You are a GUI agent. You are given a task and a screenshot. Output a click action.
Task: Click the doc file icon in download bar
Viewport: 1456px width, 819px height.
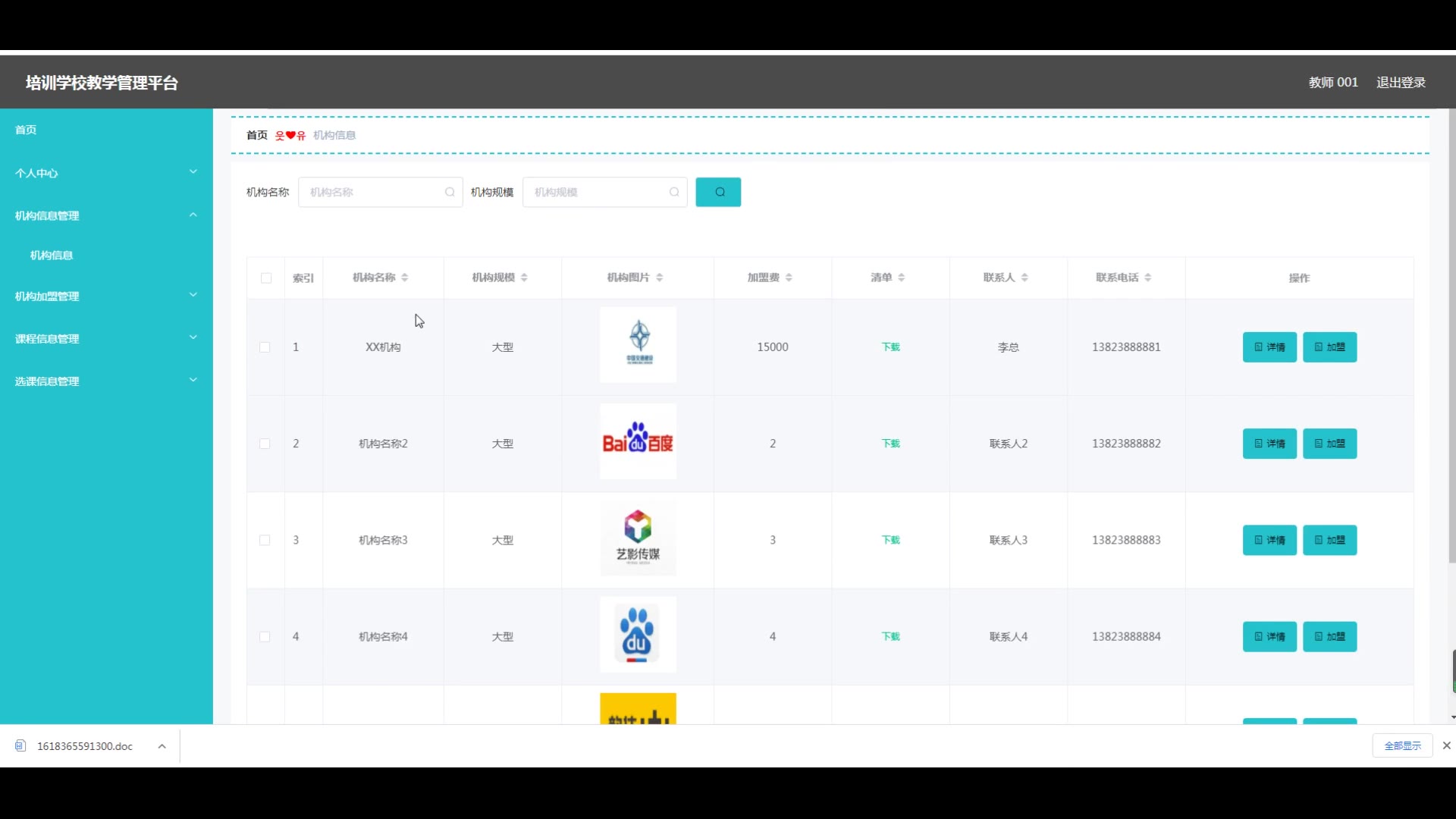click(20, 746)
